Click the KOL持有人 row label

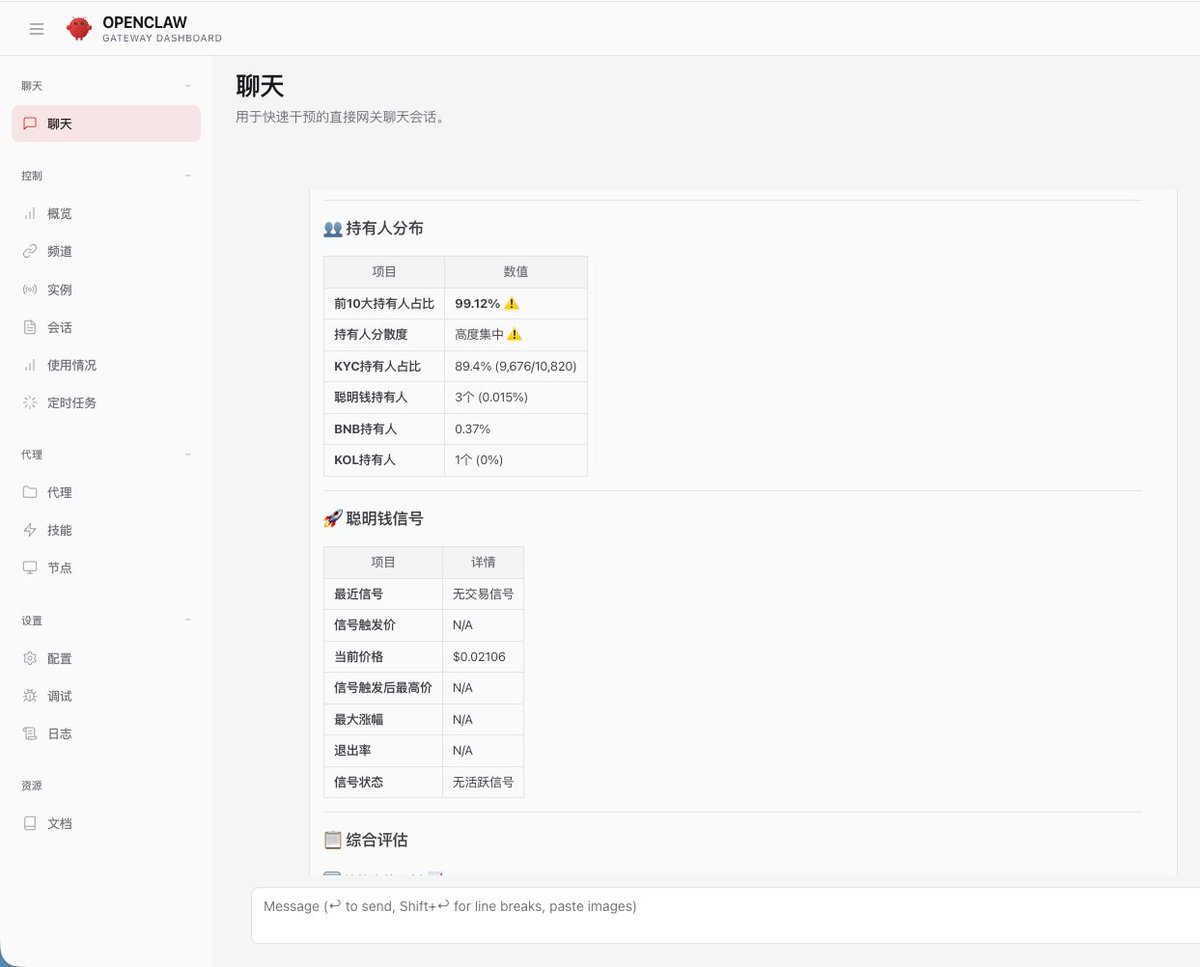tap(364, 460)
